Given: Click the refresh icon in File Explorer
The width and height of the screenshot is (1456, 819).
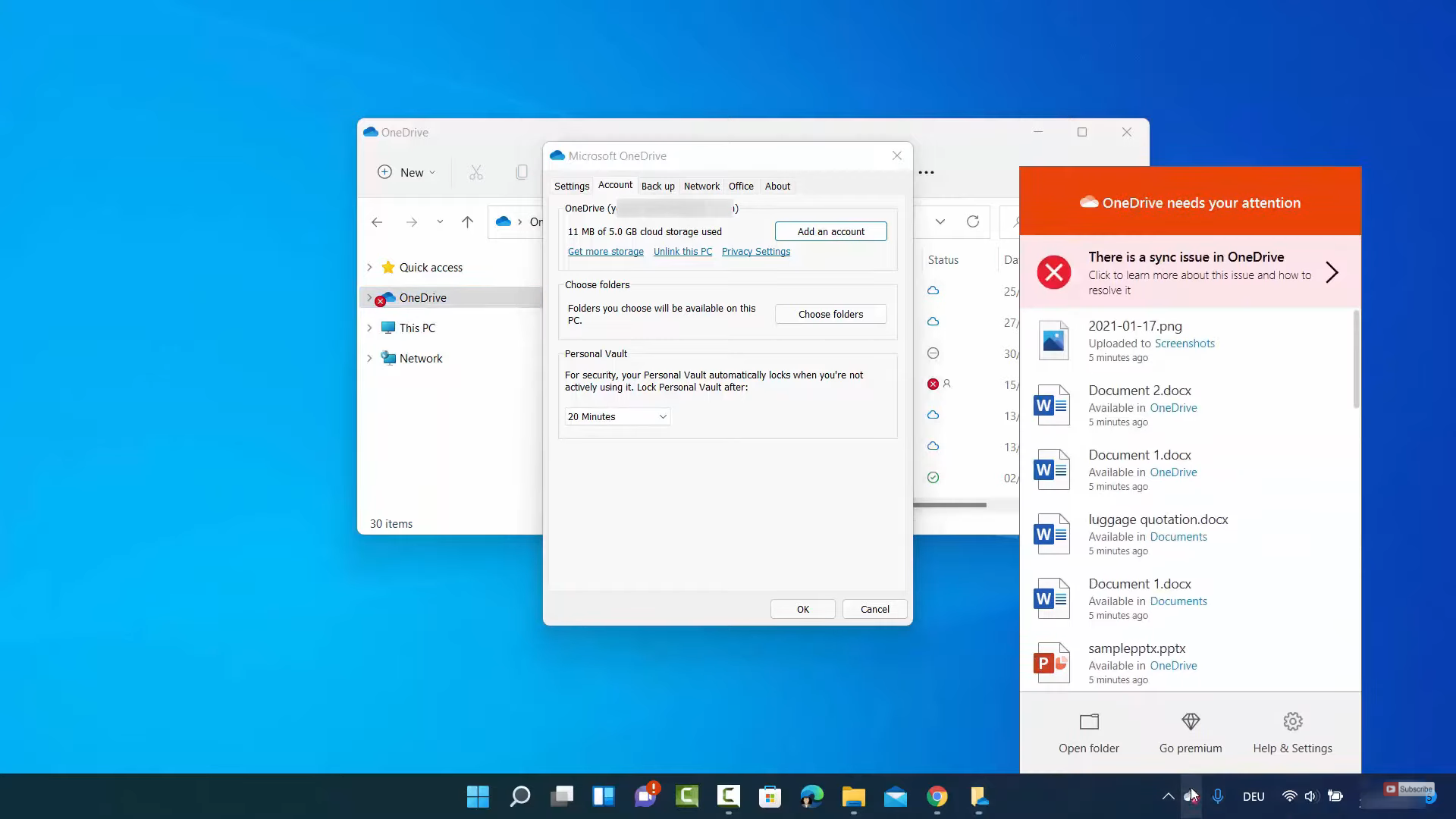Looking at the screenshot, I should [973, 221].
